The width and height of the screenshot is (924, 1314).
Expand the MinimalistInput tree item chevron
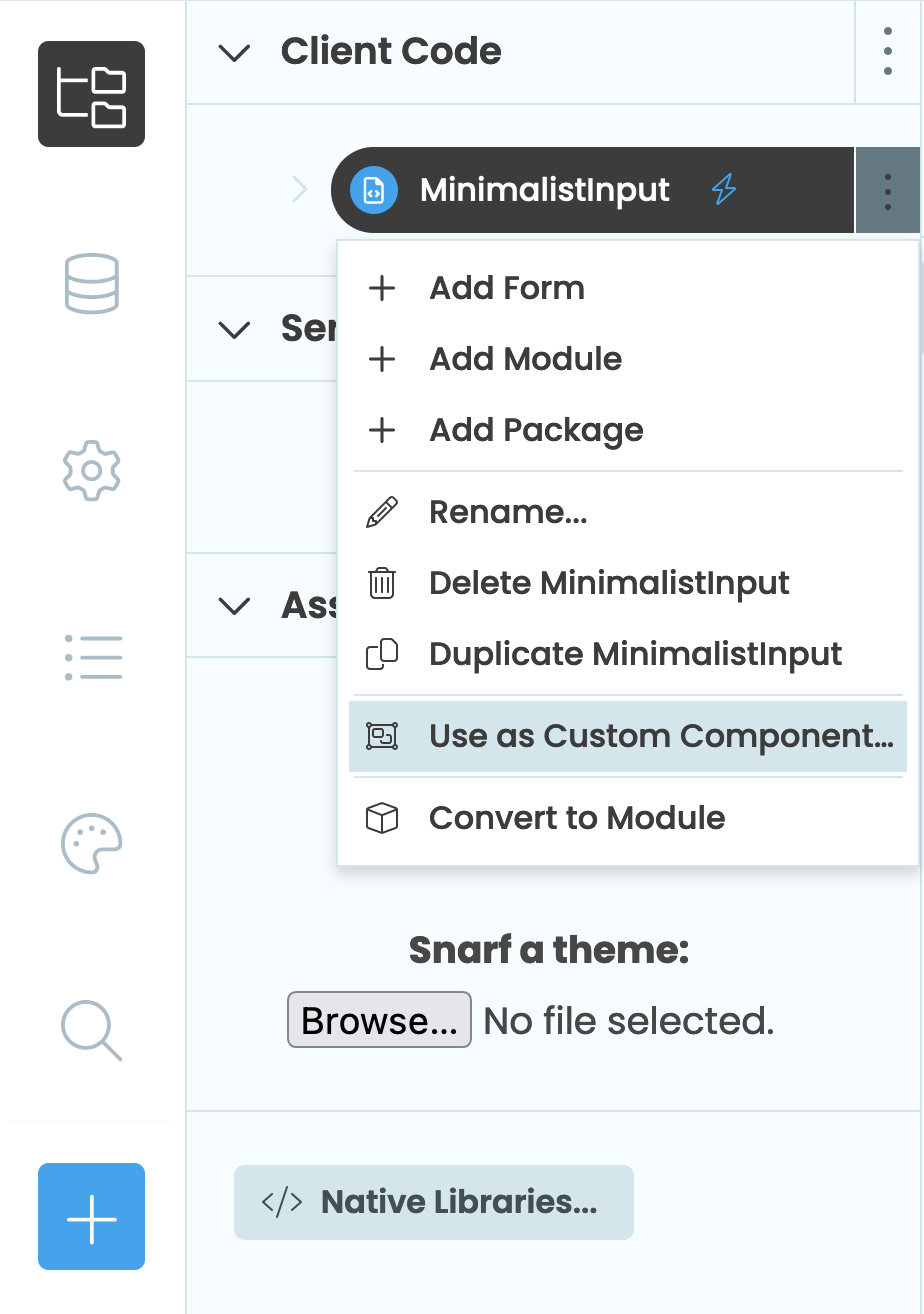coord(299,189)
